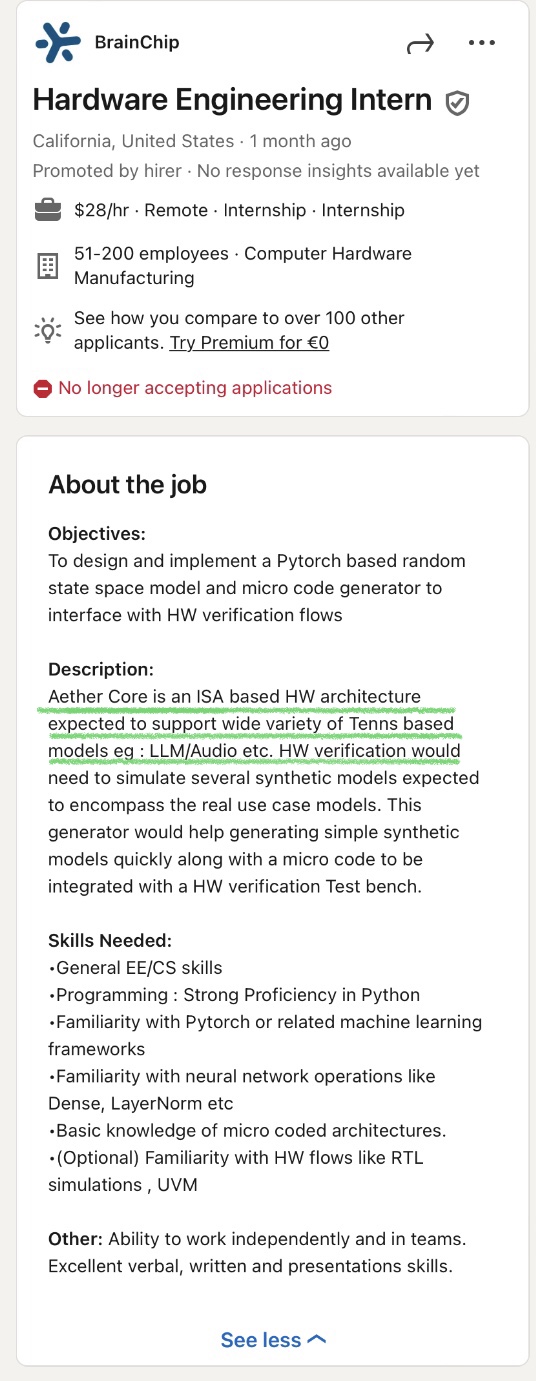Open the BrainChip company name link
This screenshot has height=1381, width=536.
137,42
